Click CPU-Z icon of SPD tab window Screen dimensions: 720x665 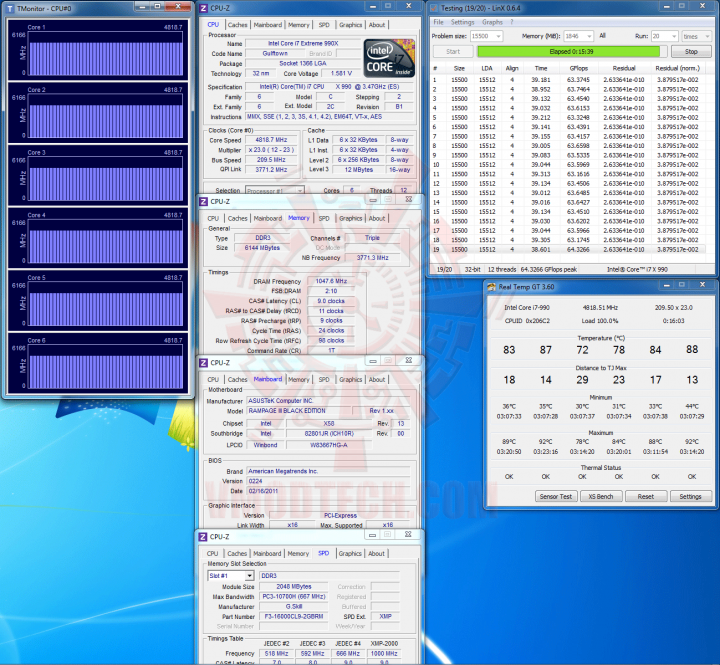click(203, 536)
